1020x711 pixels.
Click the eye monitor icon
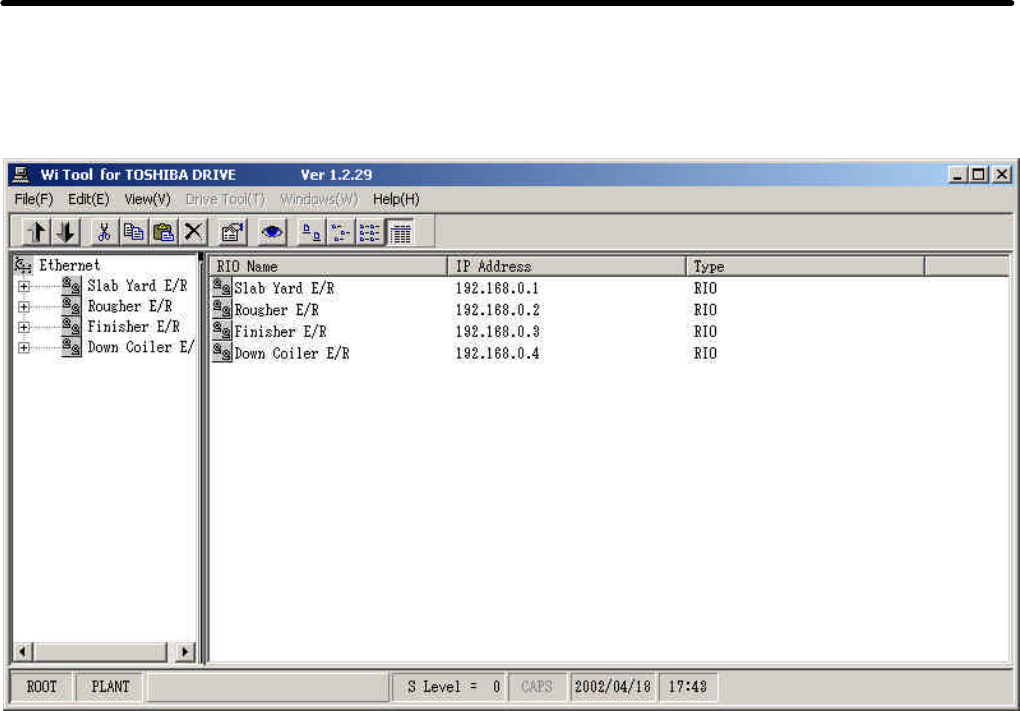click(x=270, y=232)
